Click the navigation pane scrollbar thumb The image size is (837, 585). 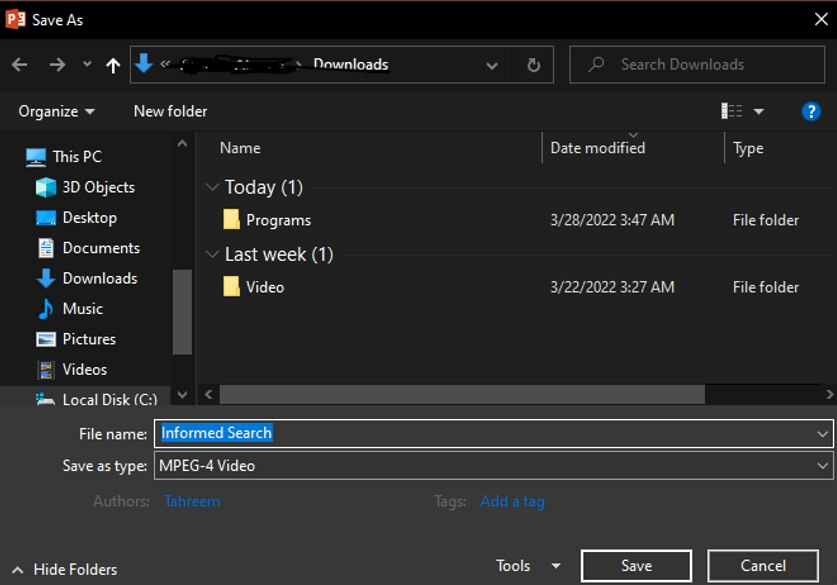pos(182,312)
